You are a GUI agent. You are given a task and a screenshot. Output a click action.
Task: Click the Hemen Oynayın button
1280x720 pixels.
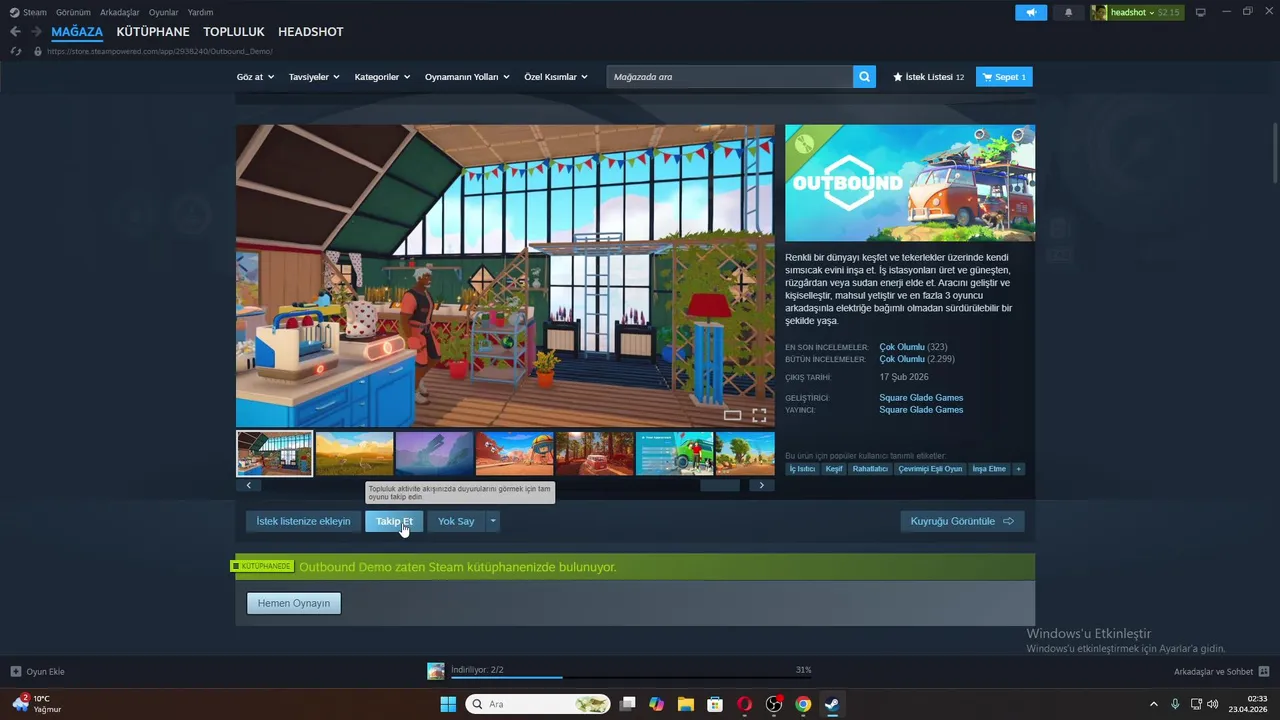click(x=294, y=603)
